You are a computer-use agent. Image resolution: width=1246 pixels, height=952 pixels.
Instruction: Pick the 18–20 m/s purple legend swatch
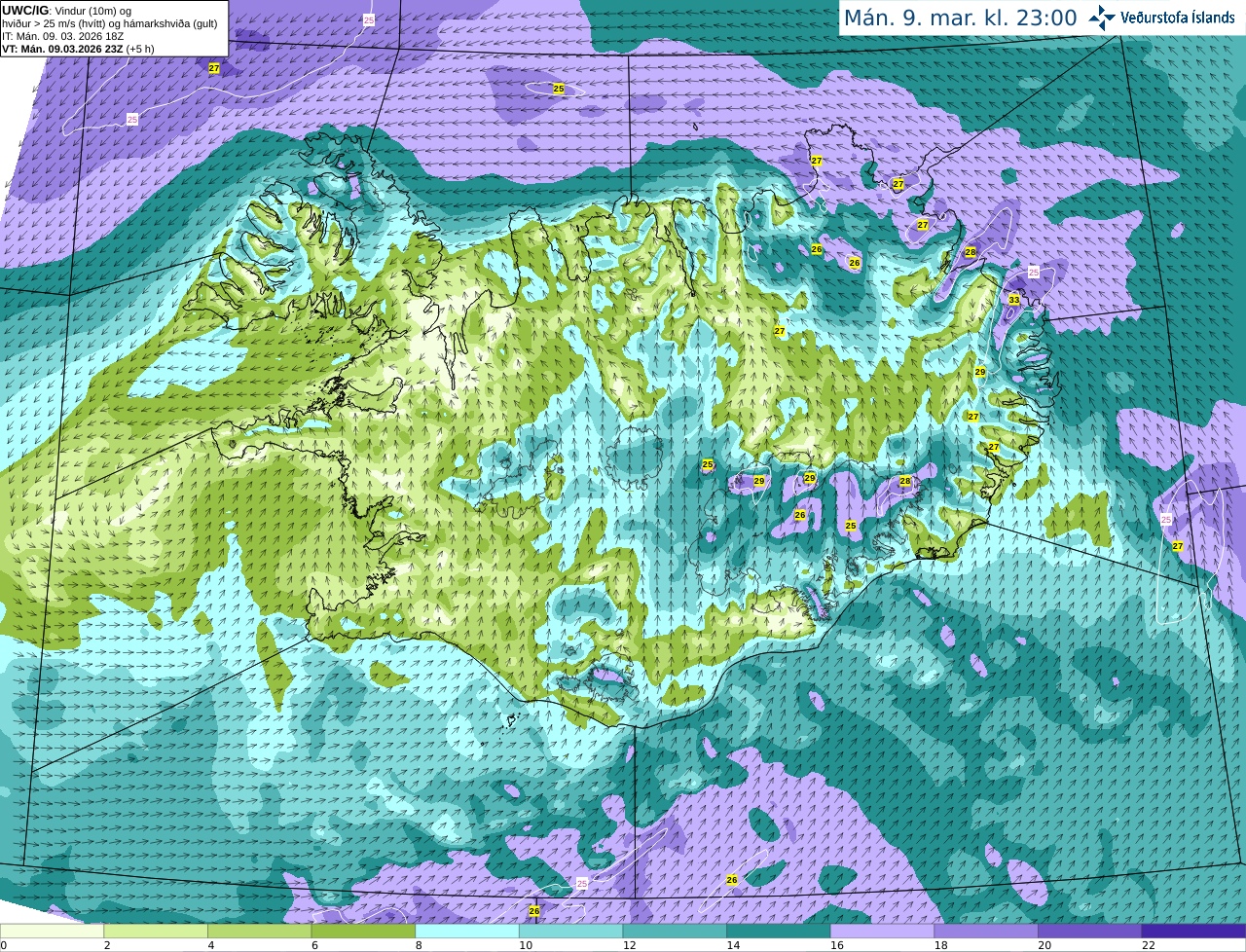coord(986,931)
